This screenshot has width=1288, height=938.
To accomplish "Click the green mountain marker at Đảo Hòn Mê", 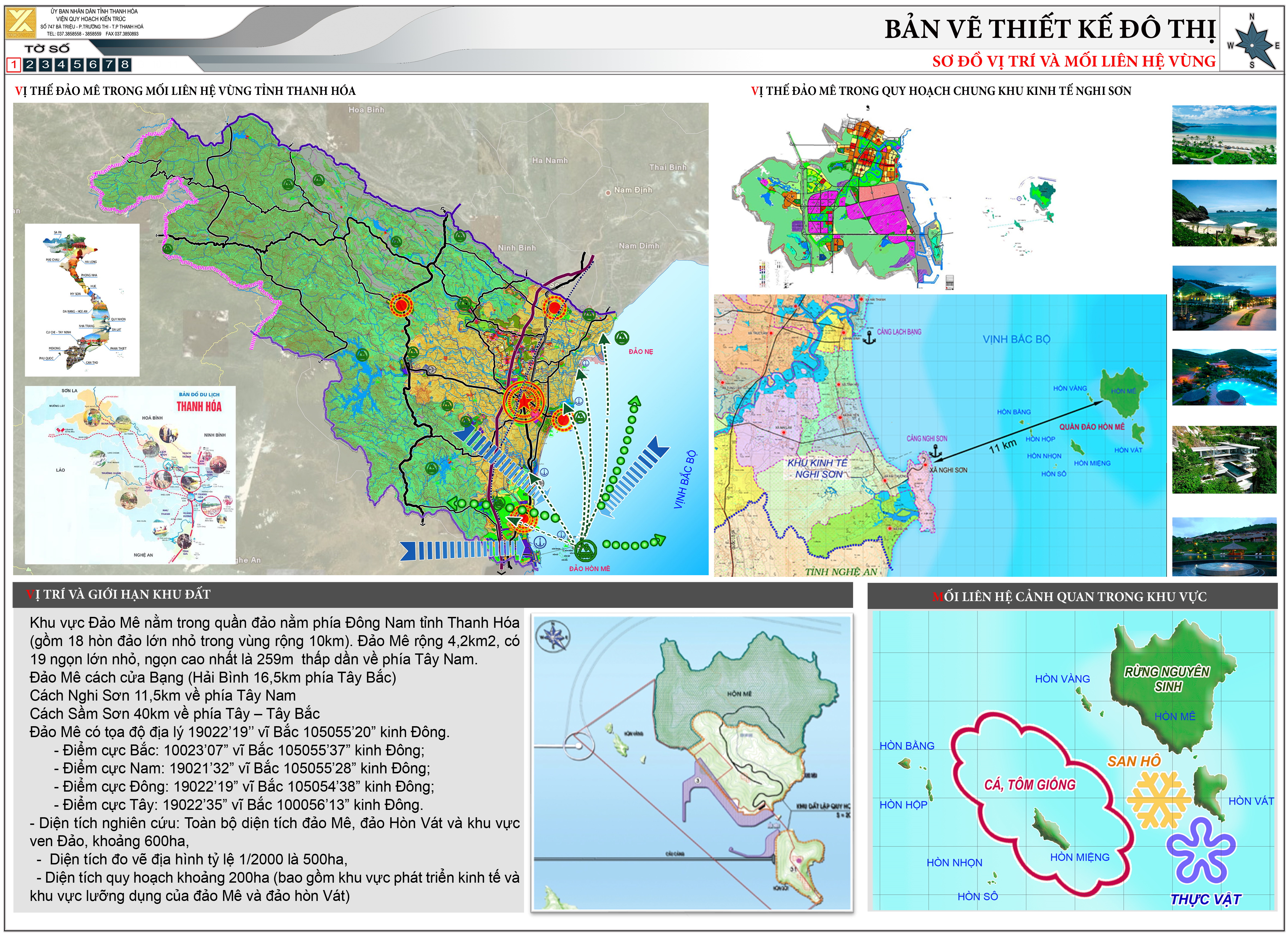I will click(x=585, y=550).
